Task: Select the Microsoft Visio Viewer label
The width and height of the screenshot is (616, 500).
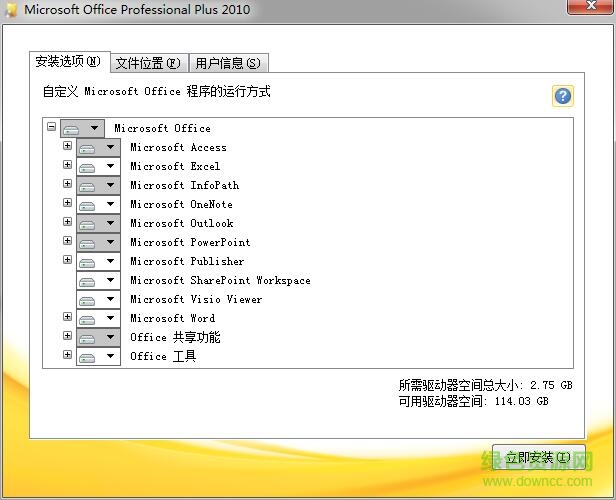Action: pyautogui.click(x=196, y=300)
